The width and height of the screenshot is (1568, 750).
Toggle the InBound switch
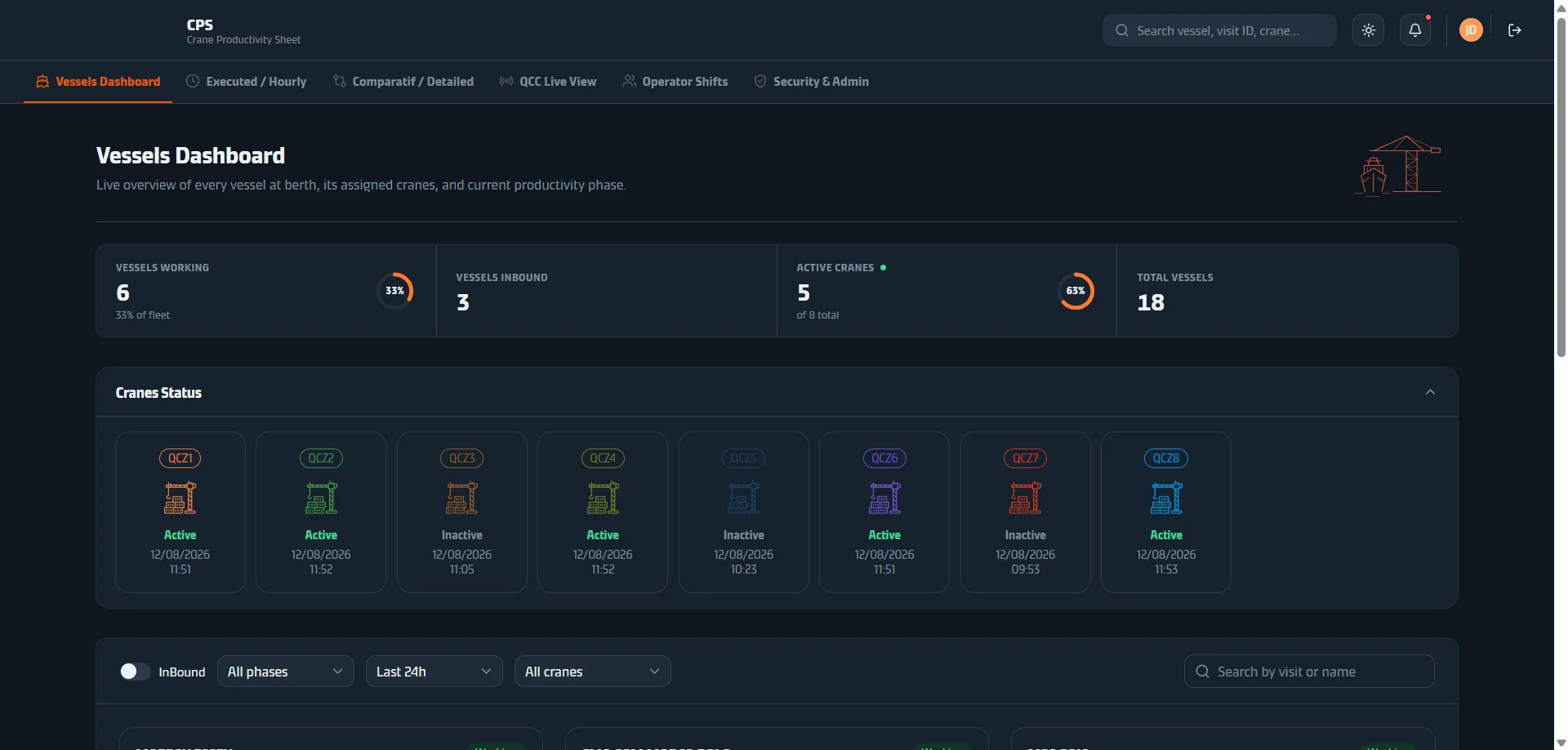(135, 672)
